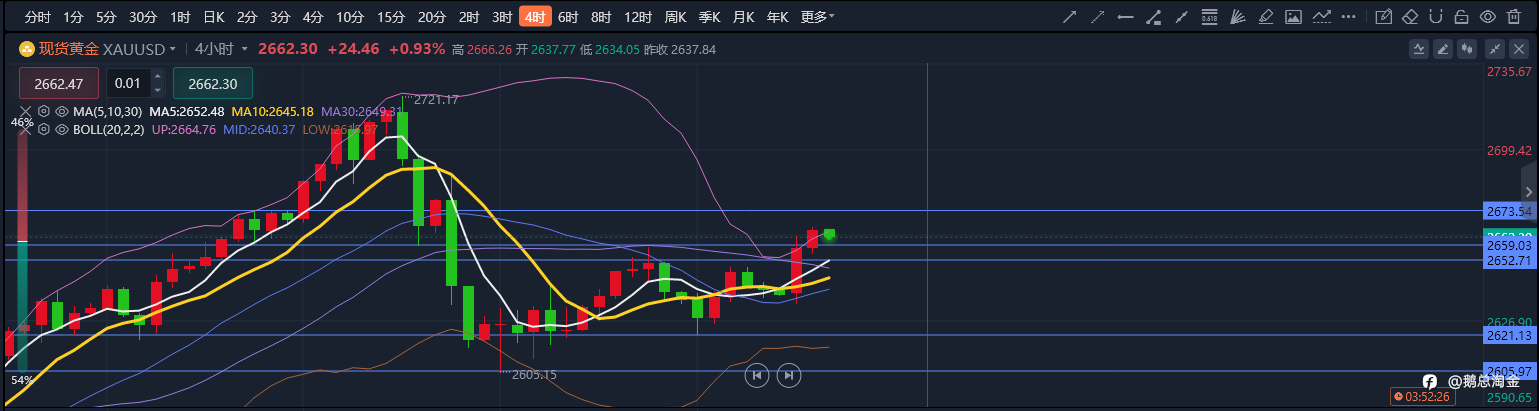Insert an image annotation on chart

click(x=1293, y=17)
